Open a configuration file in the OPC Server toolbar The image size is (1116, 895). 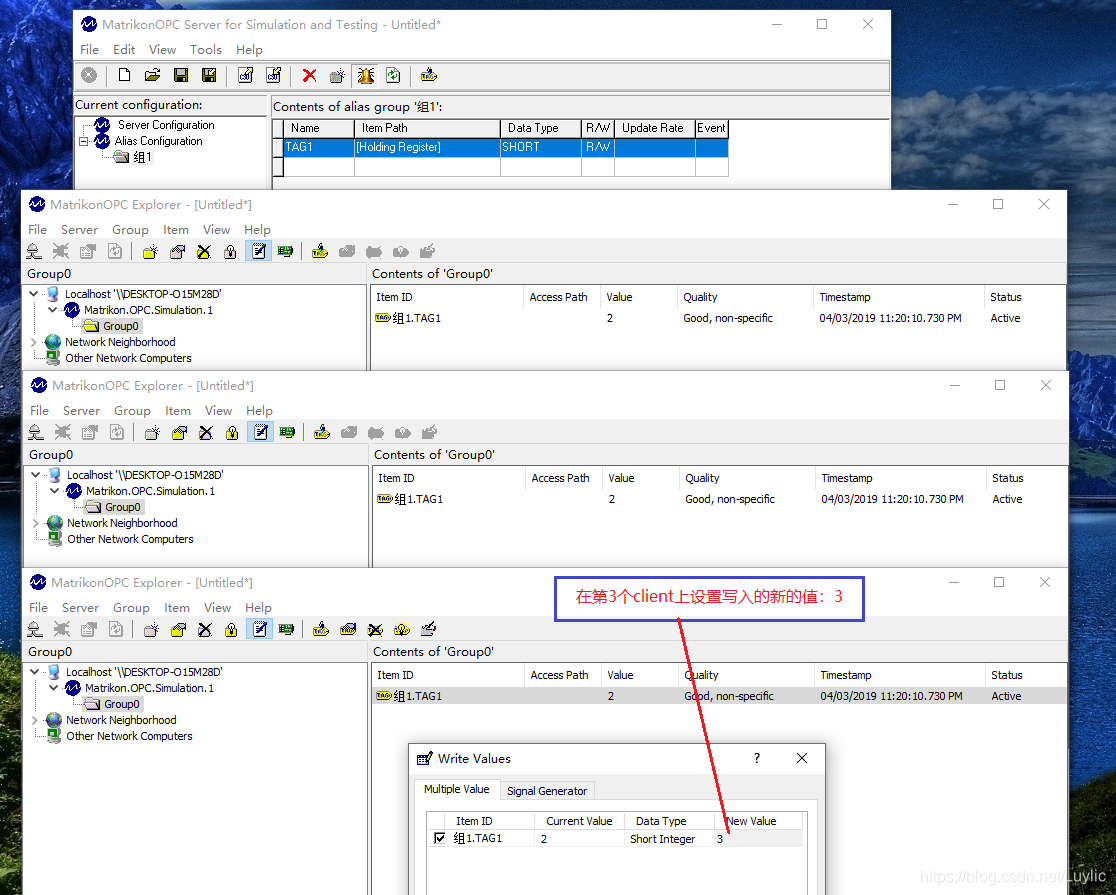[x=152, y=75]
